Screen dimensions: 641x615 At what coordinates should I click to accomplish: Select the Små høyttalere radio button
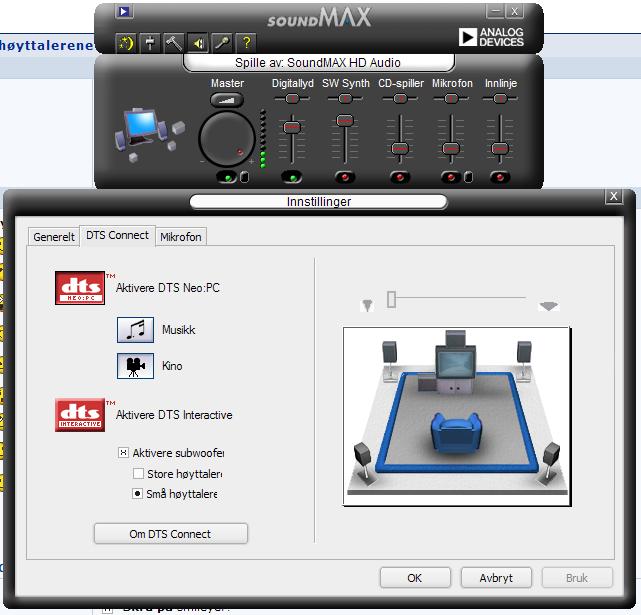pos(137,494)
